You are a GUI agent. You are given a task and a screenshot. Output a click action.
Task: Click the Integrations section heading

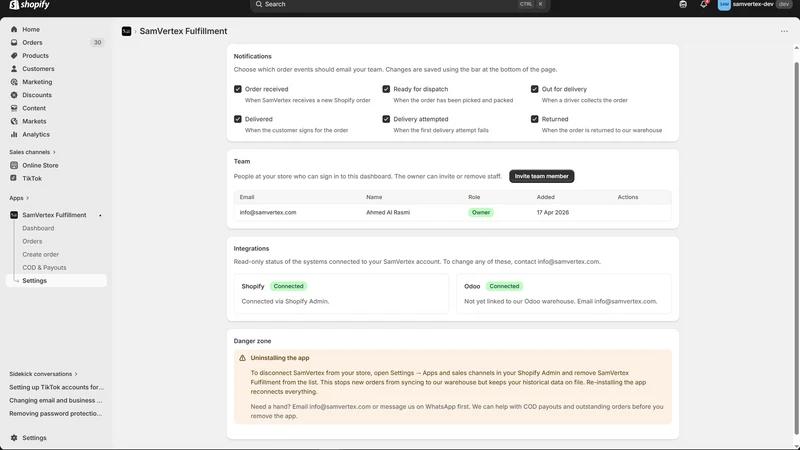tap(251, 248)
